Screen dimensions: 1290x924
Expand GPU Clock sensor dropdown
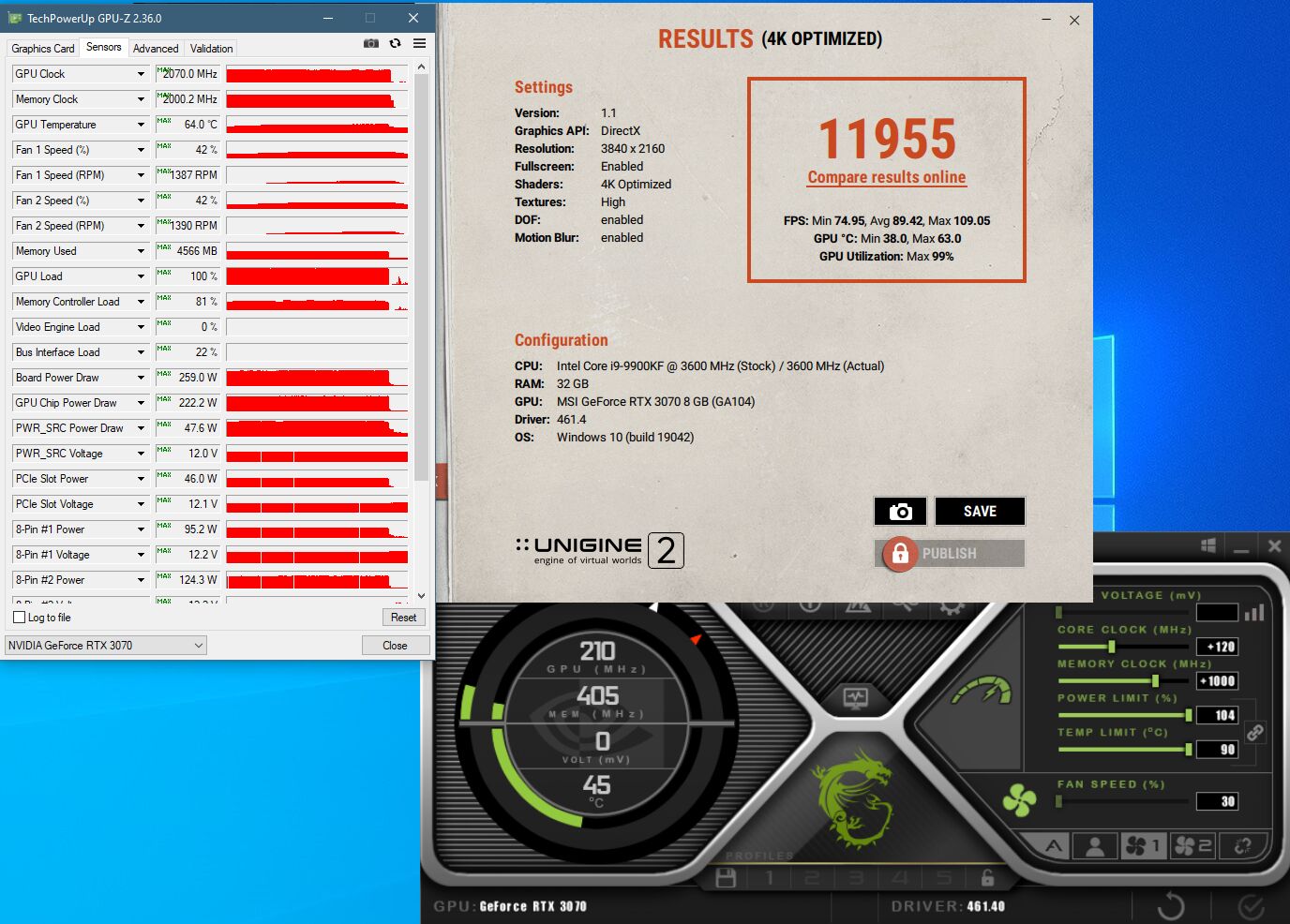(x=141, y=74)
